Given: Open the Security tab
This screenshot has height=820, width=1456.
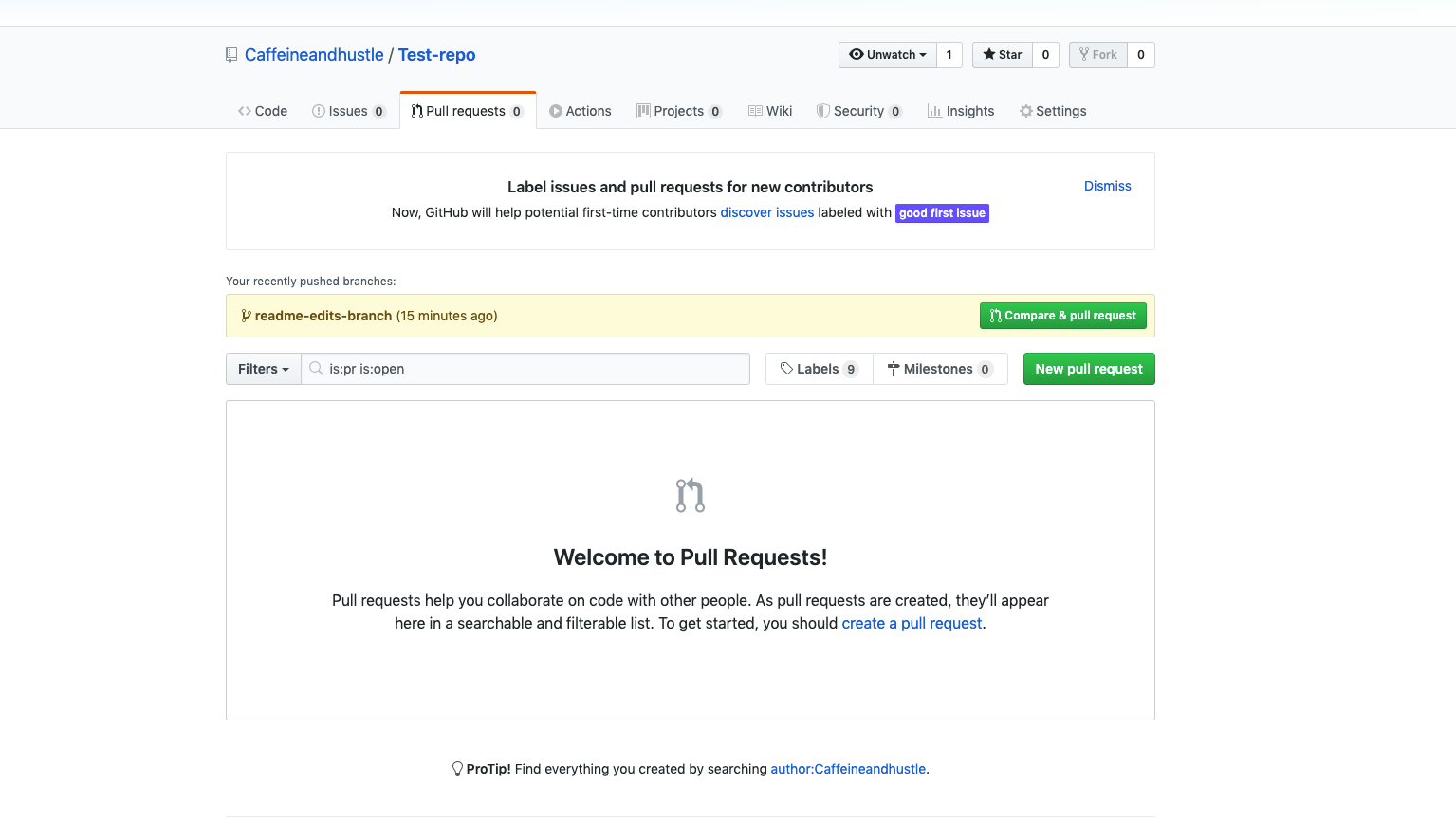Looking at the screenshot, I should coord(859,111).
